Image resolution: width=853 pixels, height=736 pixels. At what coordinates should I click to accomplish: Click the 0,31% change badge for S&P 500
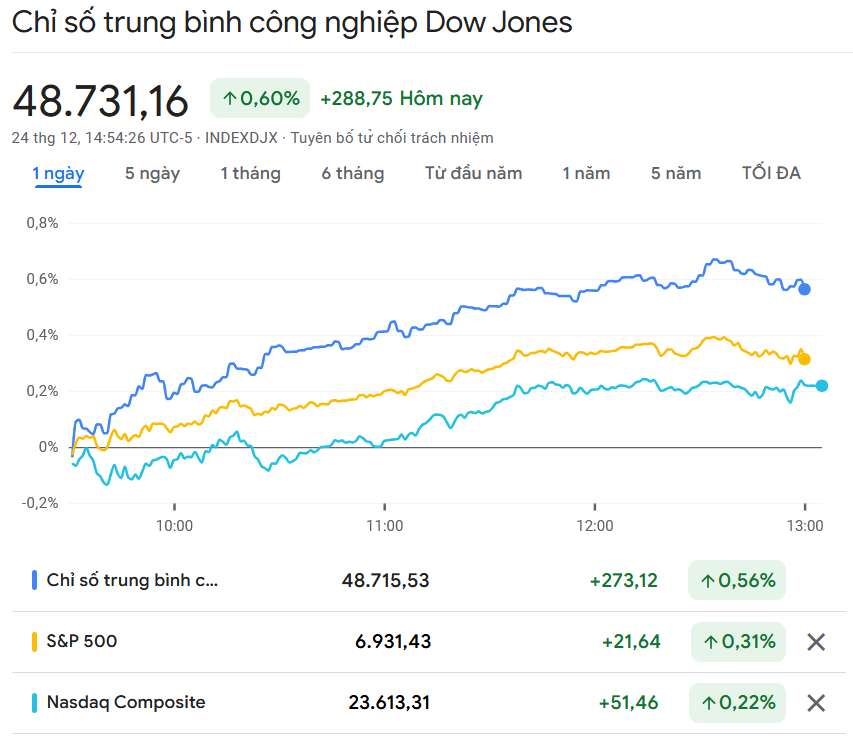click(x=738, y=642)
